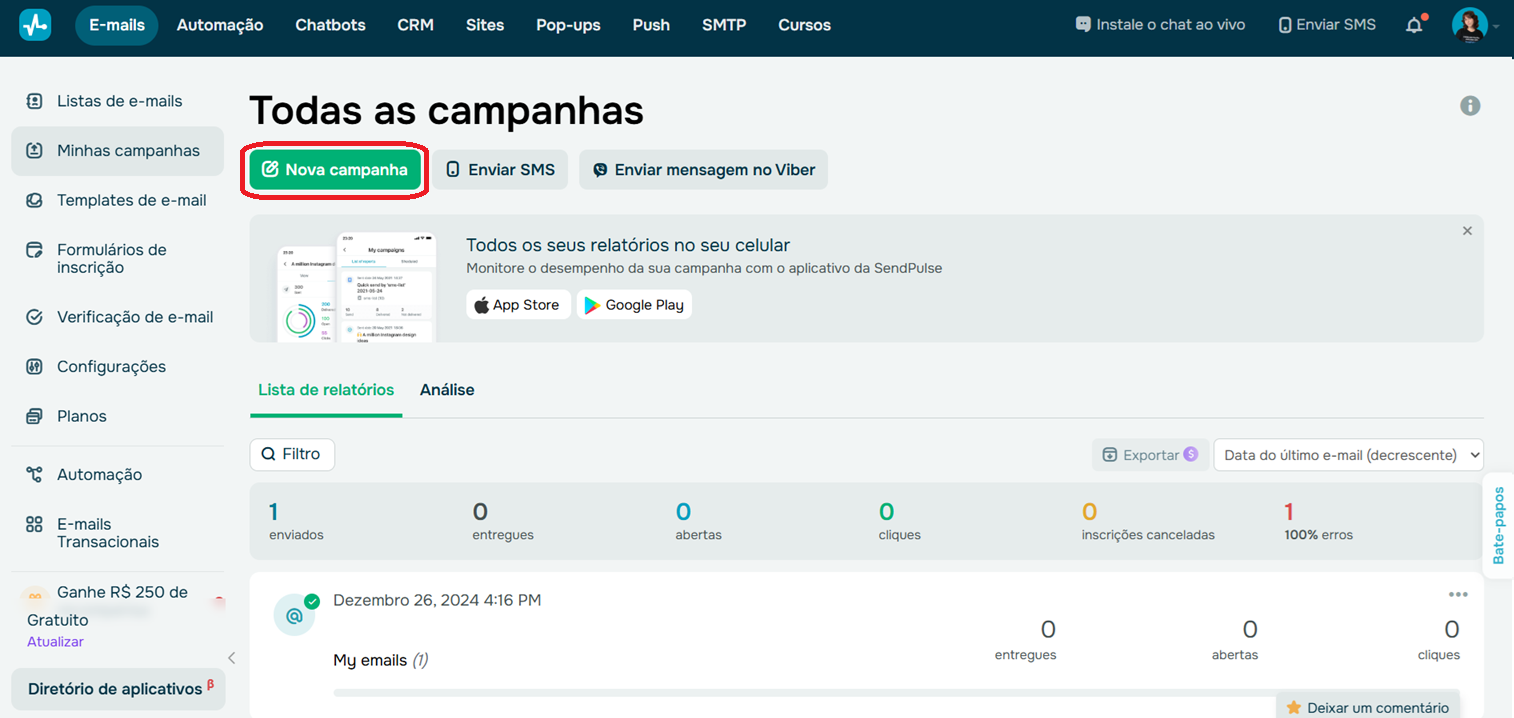This screenshot has width=1514, height=718.
Task: Click Instale o chat ao vivo
Action: [1160, 25]
